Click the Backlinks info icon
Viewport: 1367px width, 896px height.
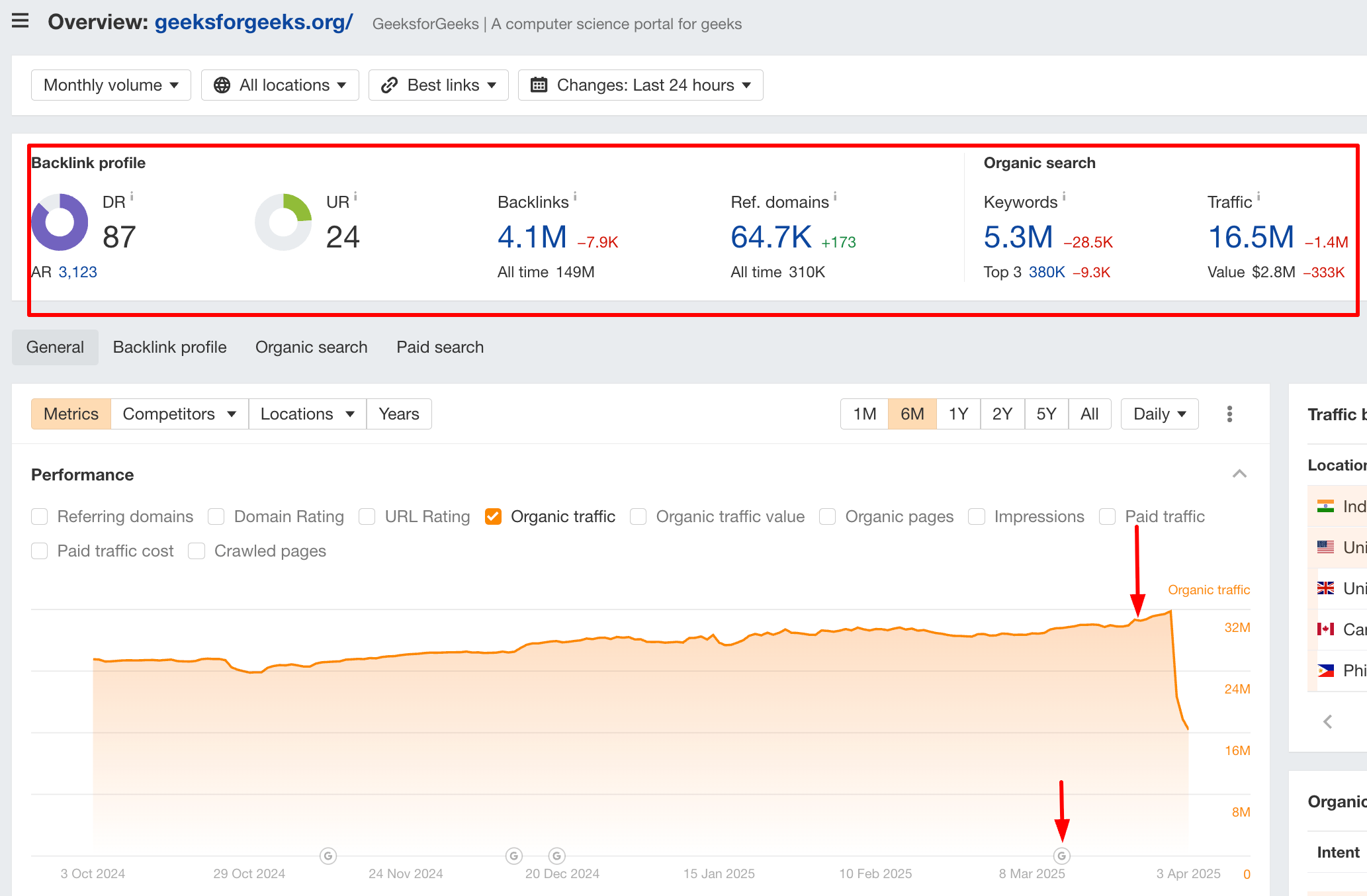(x=575, y=197)
